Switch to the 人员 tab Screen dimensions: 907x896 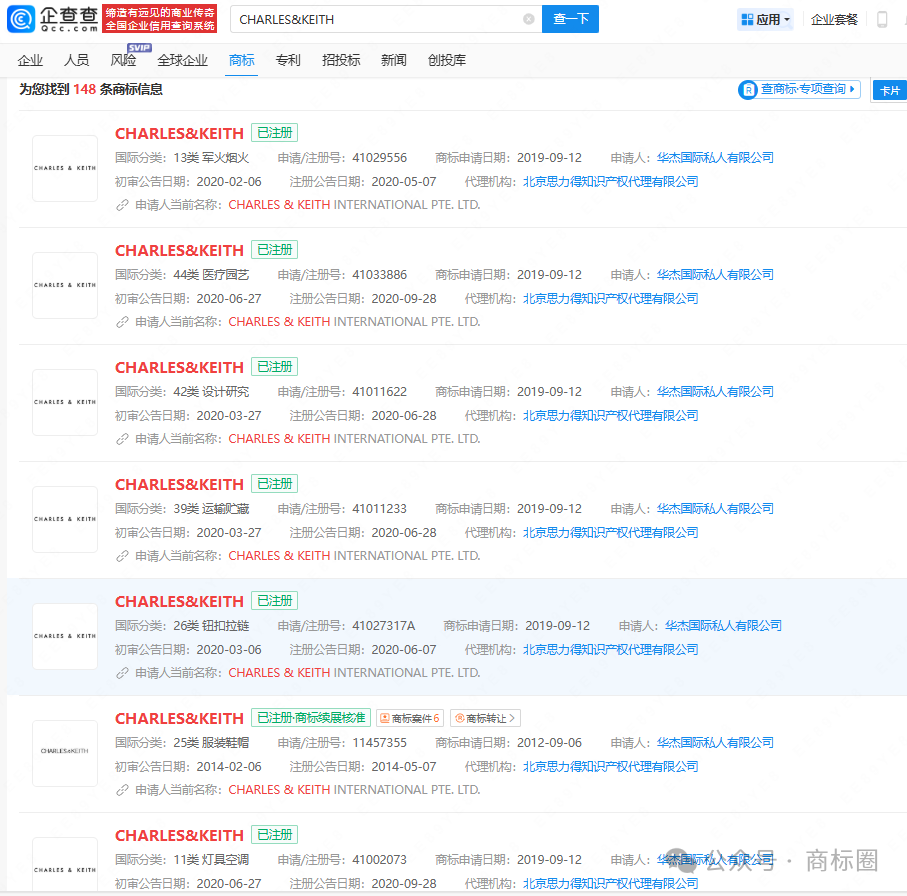(x=76, y=60)
